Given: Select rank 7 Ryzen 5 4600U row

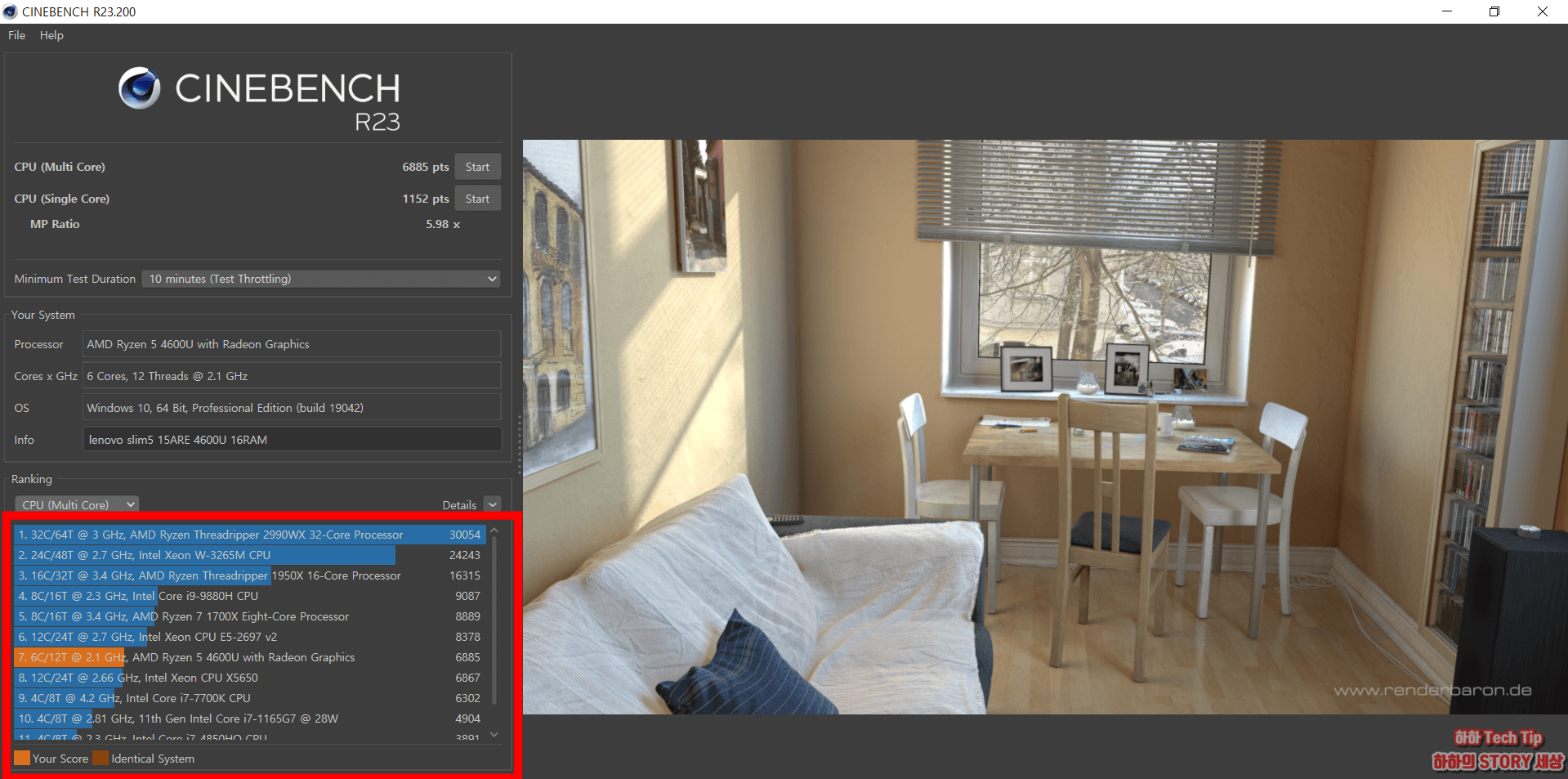Looking at the screenshot, I should [x=250, y=657].
